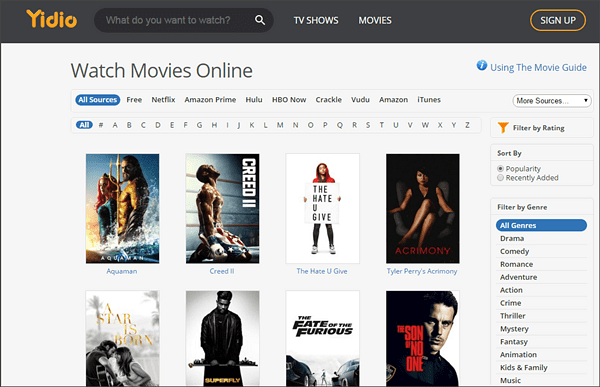Filter titles by letter A
The image size is (600, 387).
click(x=115, y=125)
